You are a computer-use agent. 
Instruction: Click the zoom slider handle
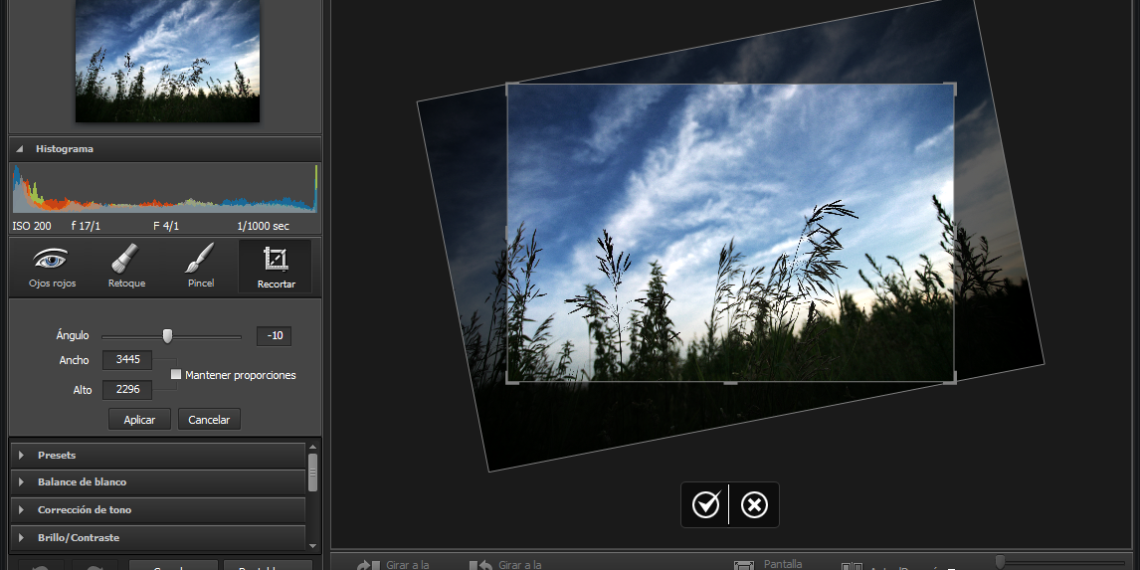(x=1000, y=561)
